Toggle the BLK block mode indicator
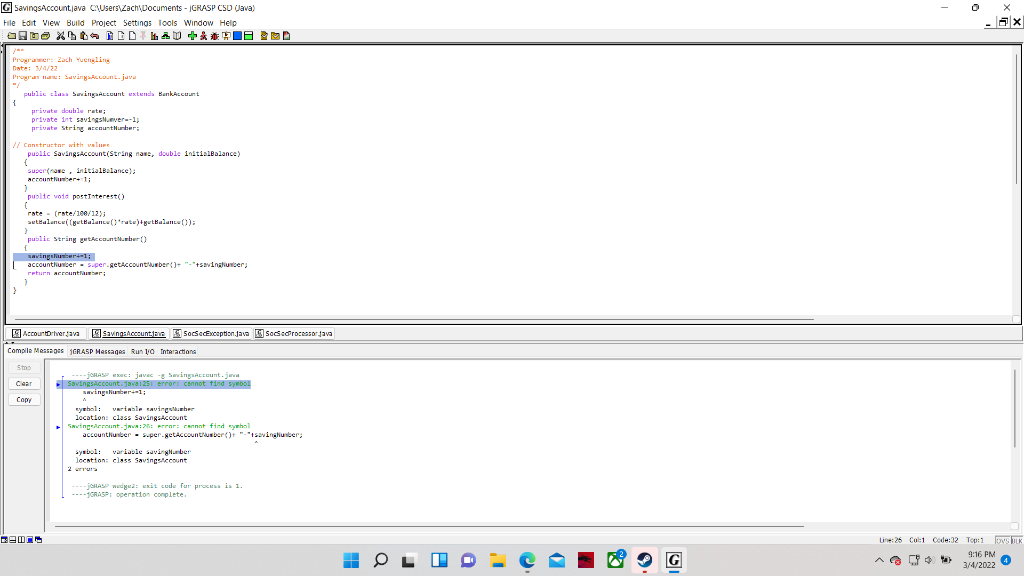Image resolution: width=1024 pixels, height=576 pixels. click(1017, 540)
